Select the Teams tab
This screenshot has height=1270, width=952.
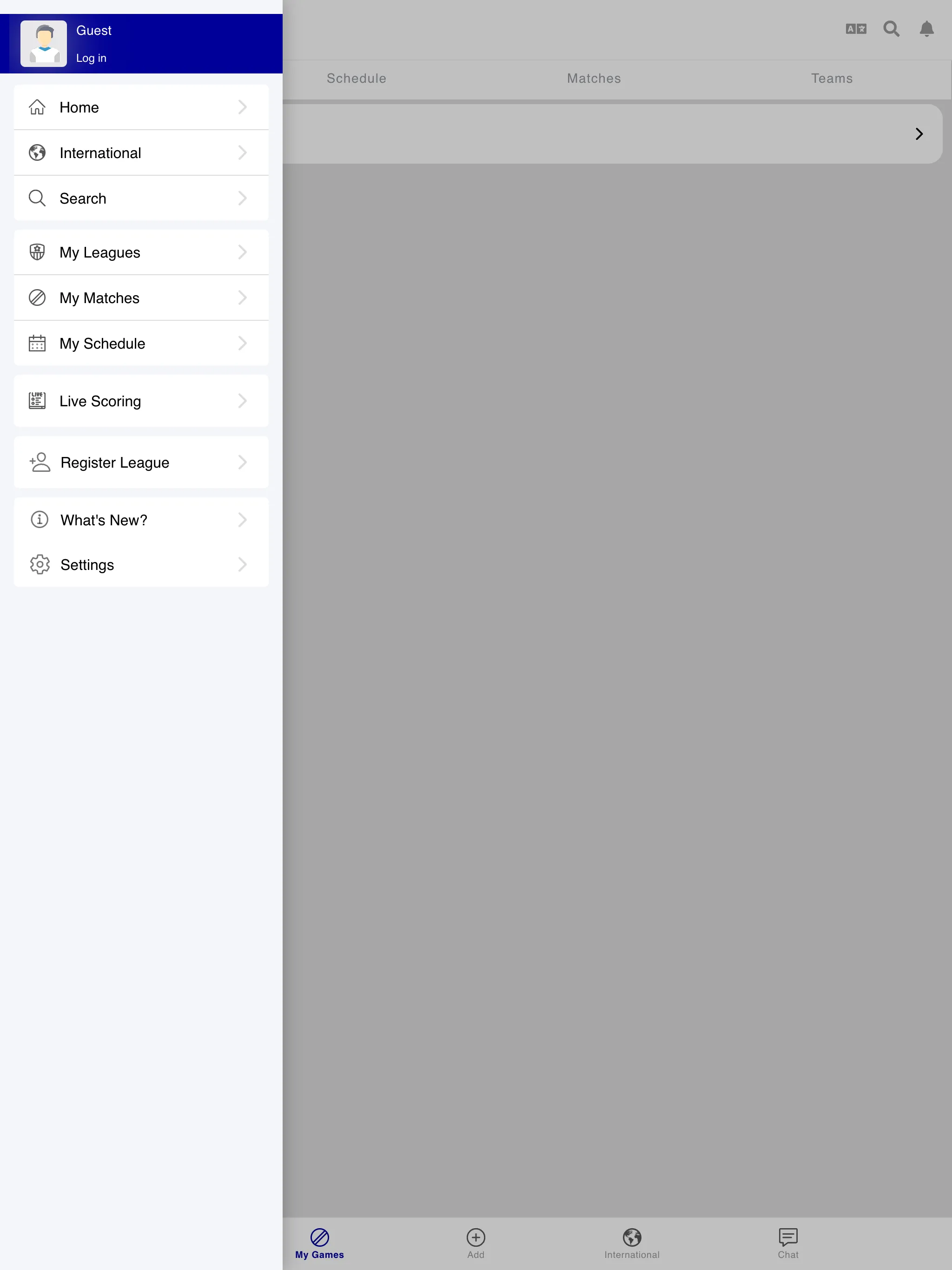point(832,78)
